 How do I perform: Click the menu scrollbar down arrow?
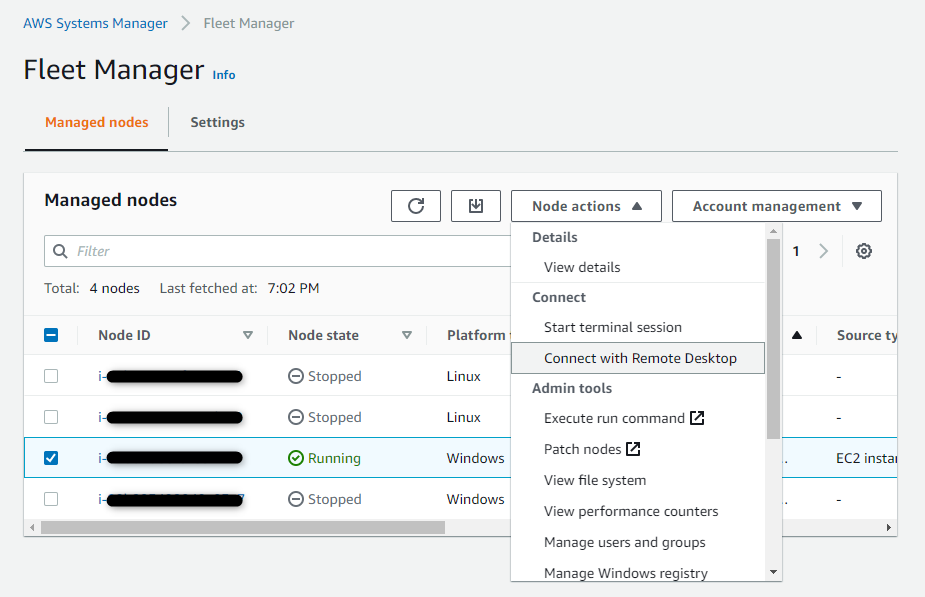click(773, 572)
